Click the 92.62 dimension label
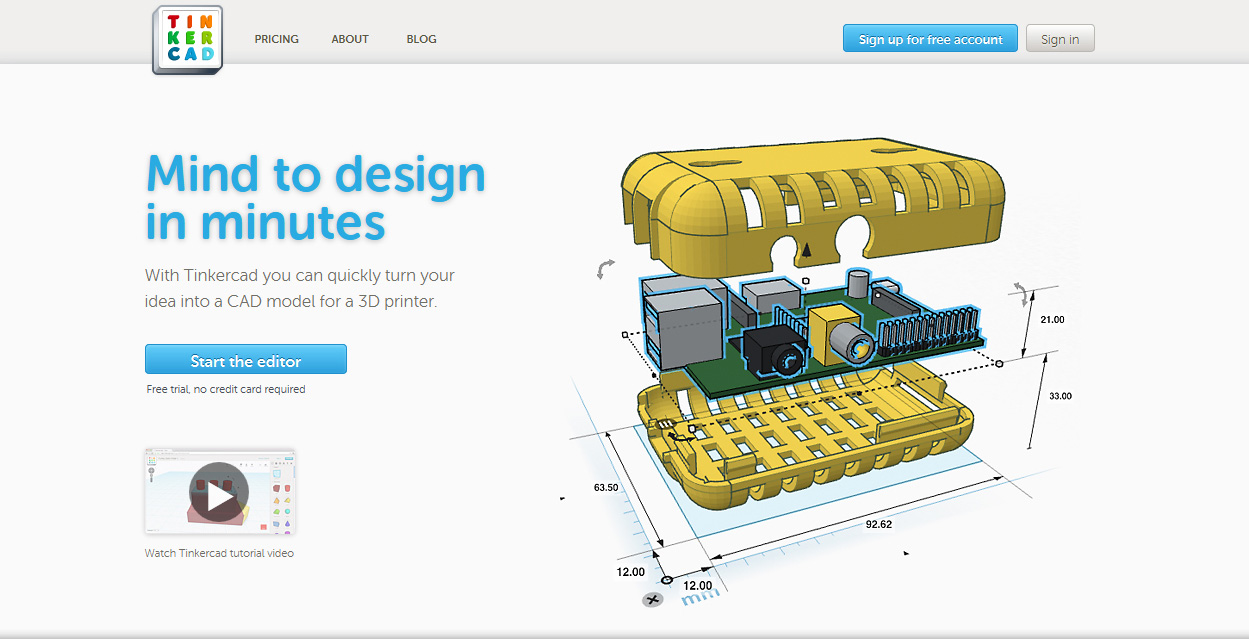This screenshot has height=639, width=1249. 879,523
